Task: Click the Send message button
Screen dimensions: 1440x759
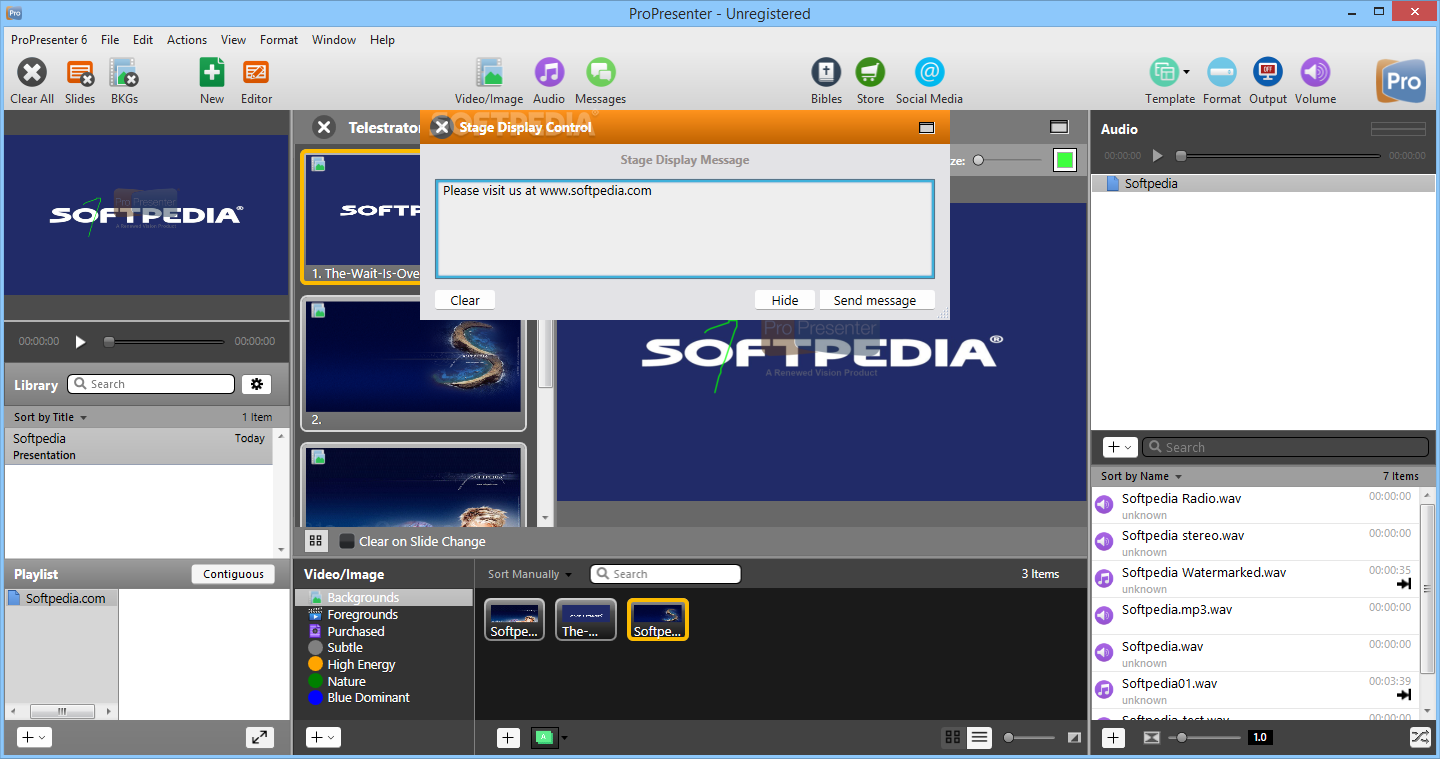Action: tap(875, 300)
